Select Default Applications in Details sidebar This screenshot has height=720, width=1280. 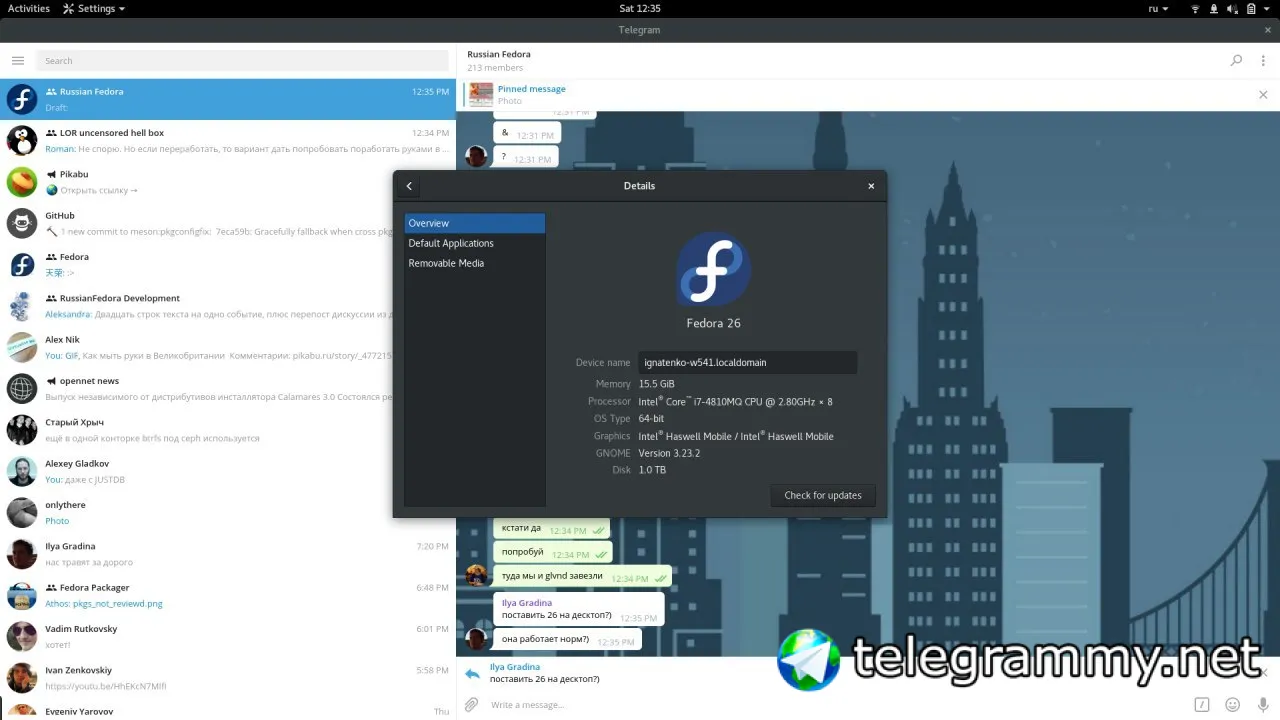click(x=475, y=243)
